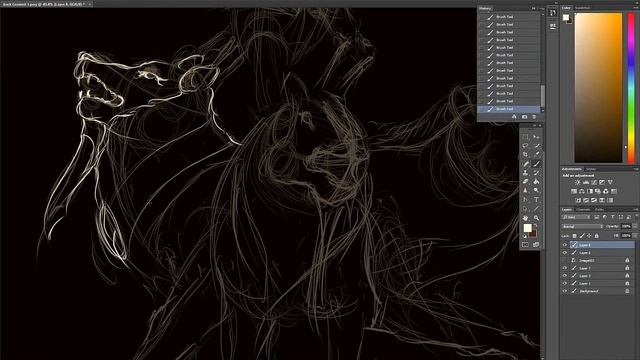The width and height of the screenshot is (640, 360).
Task: Toggle lock image pixels
Action: (x=582, y=236)
